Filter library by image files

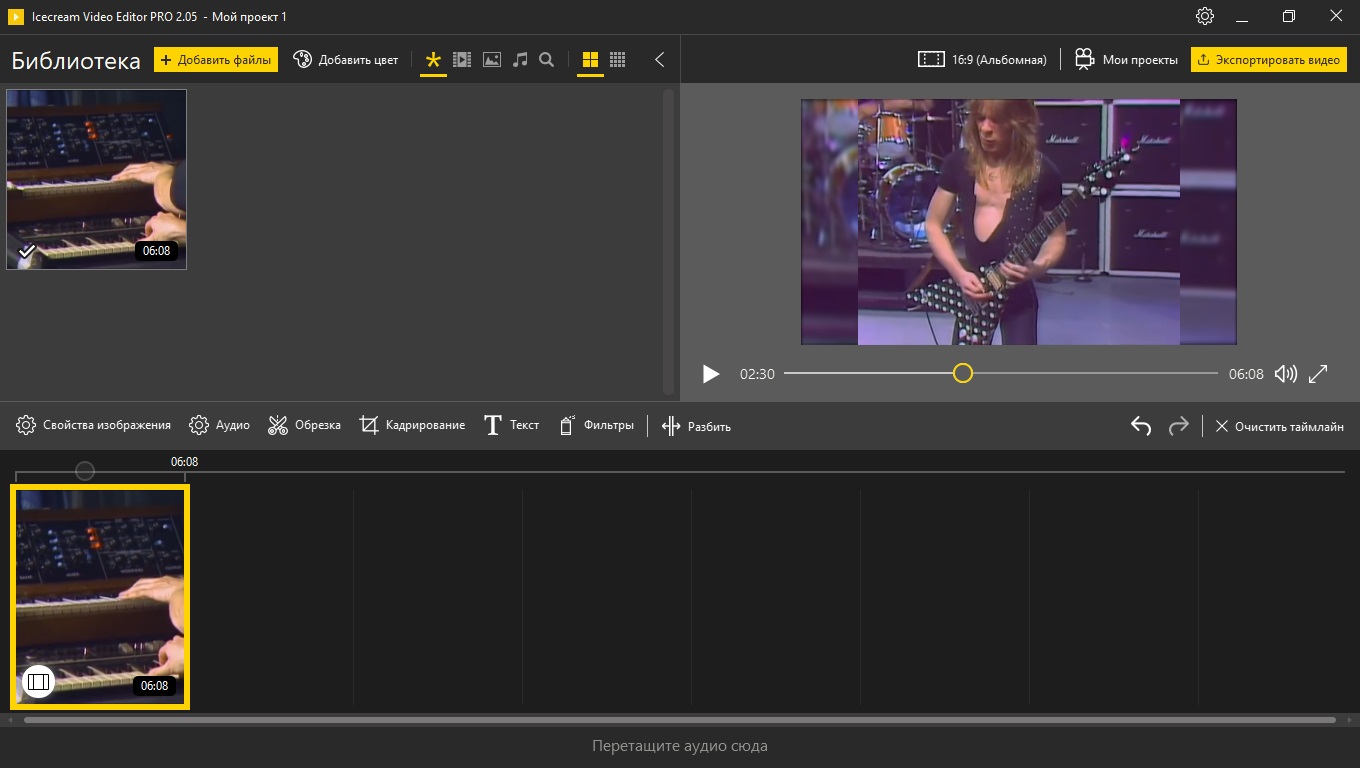click(491, 60)
